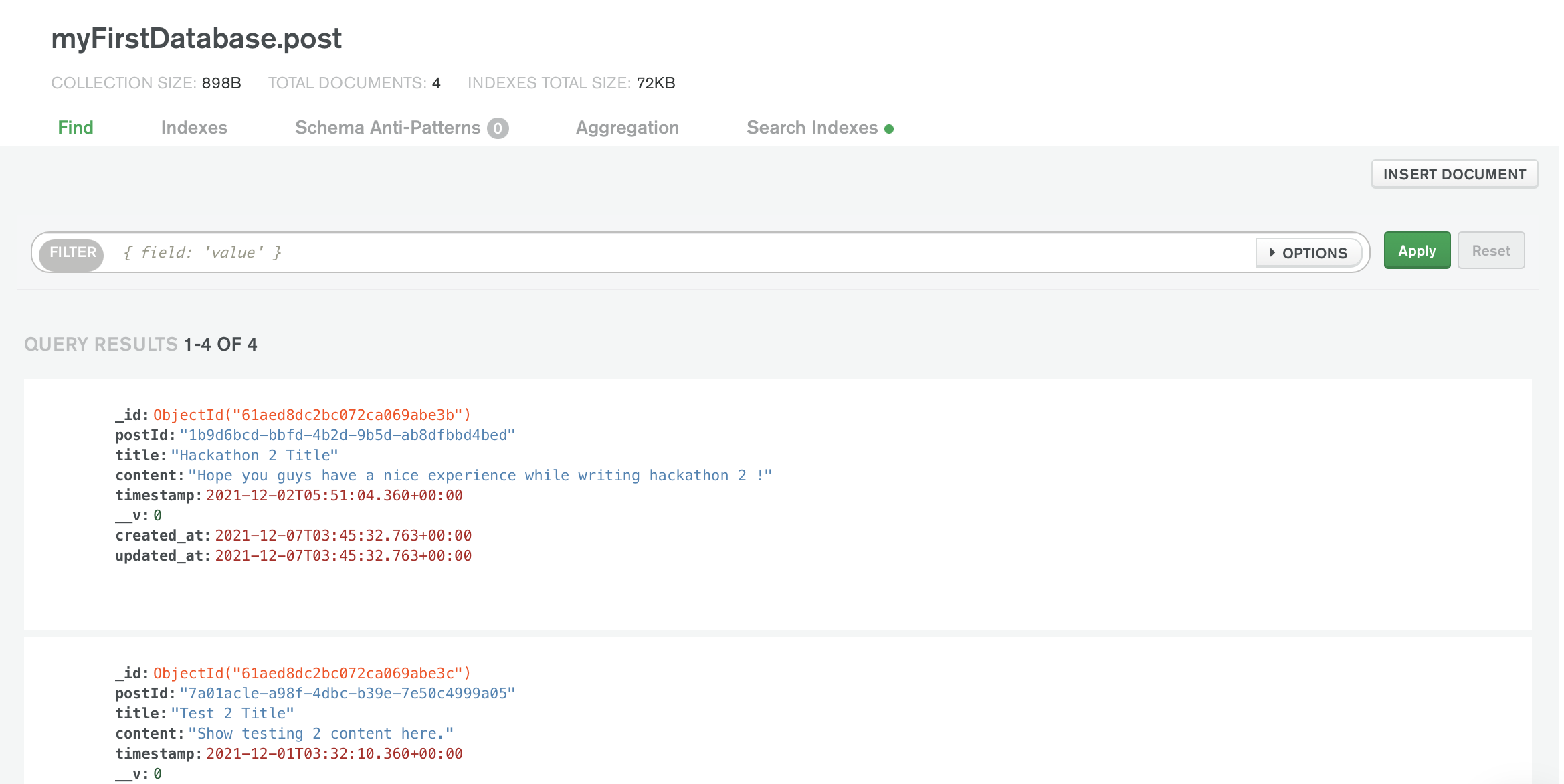The width and height of the screenshot is (1564, 784).
Task: Open the Insert Document dialog
Action: pyautogui.click(x=1454, y=173)
